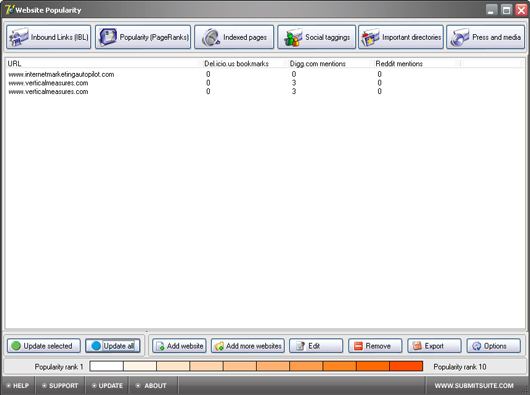530x395 pixels.
Task: Click the Add more websites button
Action: [x=248, y=346]
